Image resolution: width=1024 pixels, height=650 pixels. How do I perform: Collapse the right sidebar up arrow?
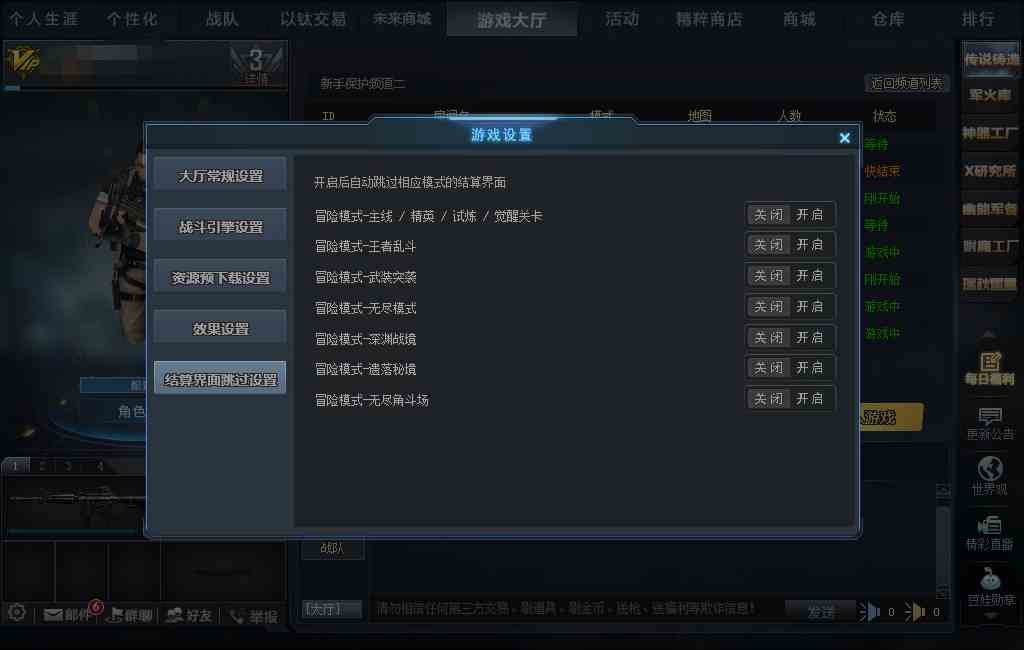(989, 334)
